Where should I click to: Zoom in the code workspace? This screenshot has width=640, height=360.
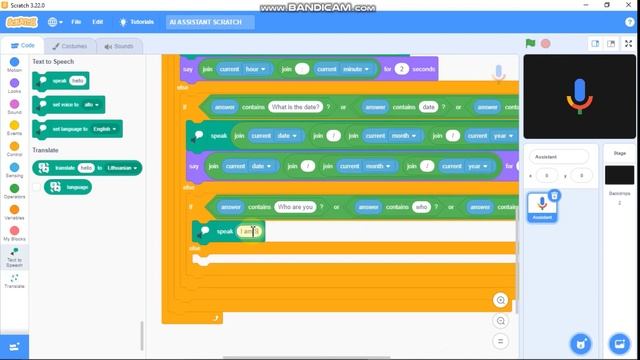500,300
